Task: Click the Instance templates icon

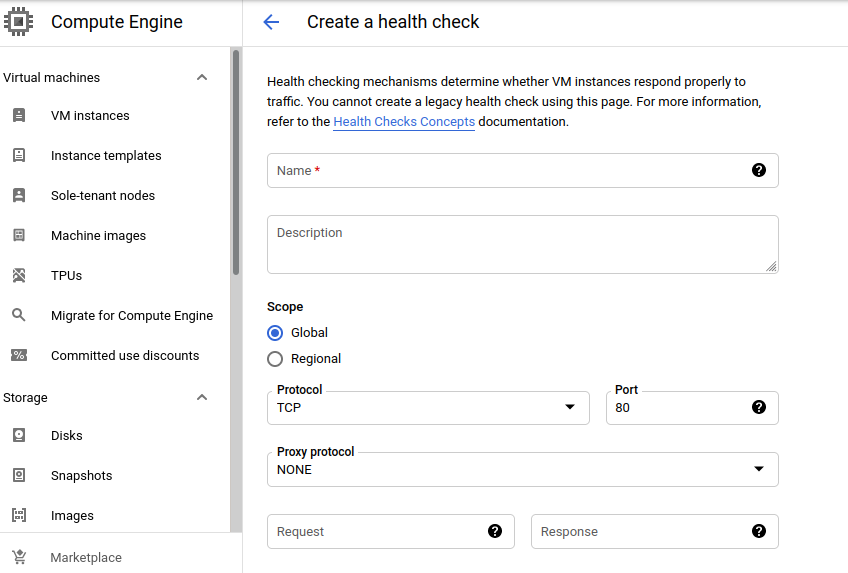Action: (x=19, y=155)
